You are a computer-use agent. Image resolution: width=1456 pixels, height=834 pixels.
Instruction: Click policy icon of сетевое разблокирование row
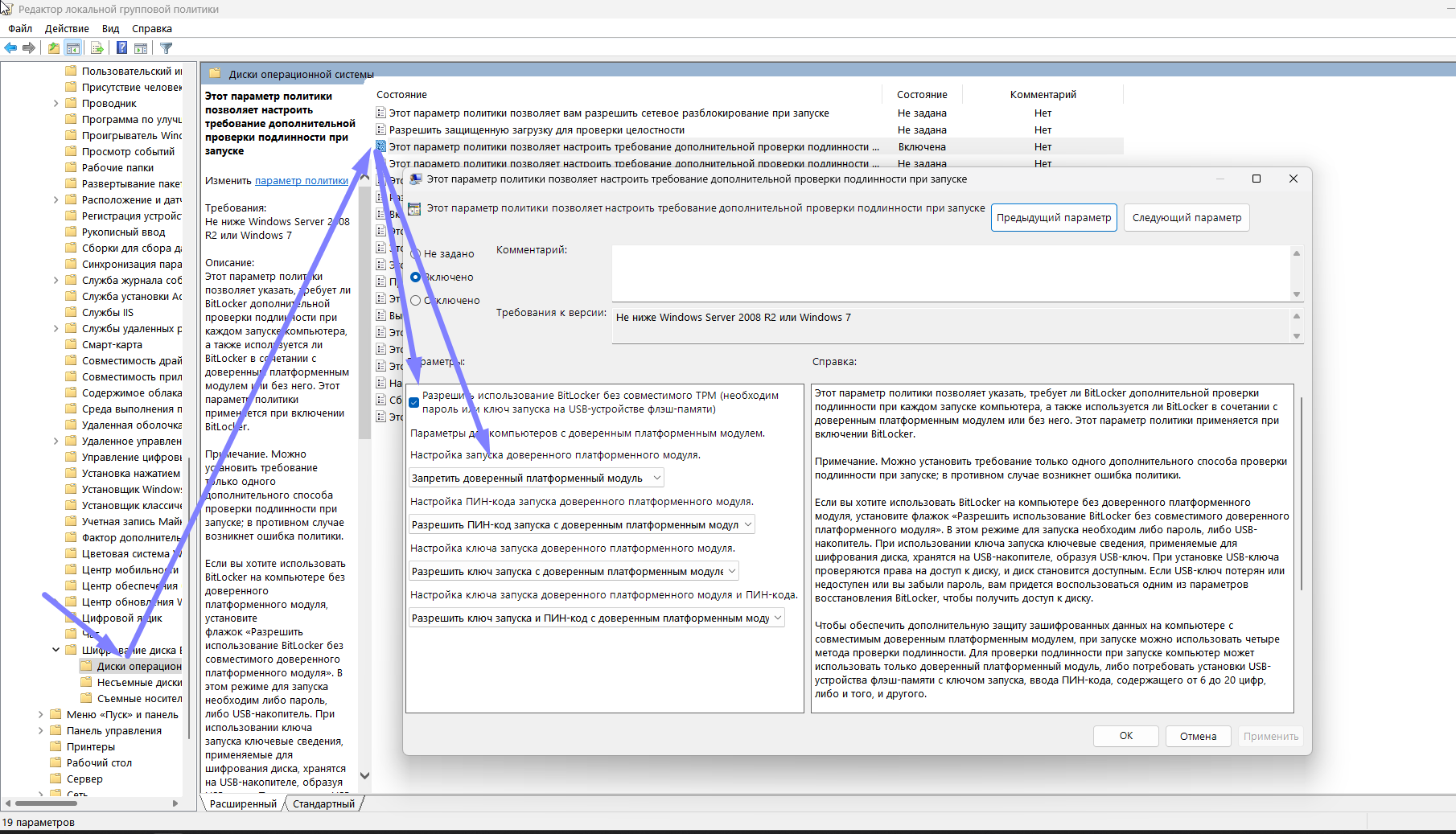381,113
